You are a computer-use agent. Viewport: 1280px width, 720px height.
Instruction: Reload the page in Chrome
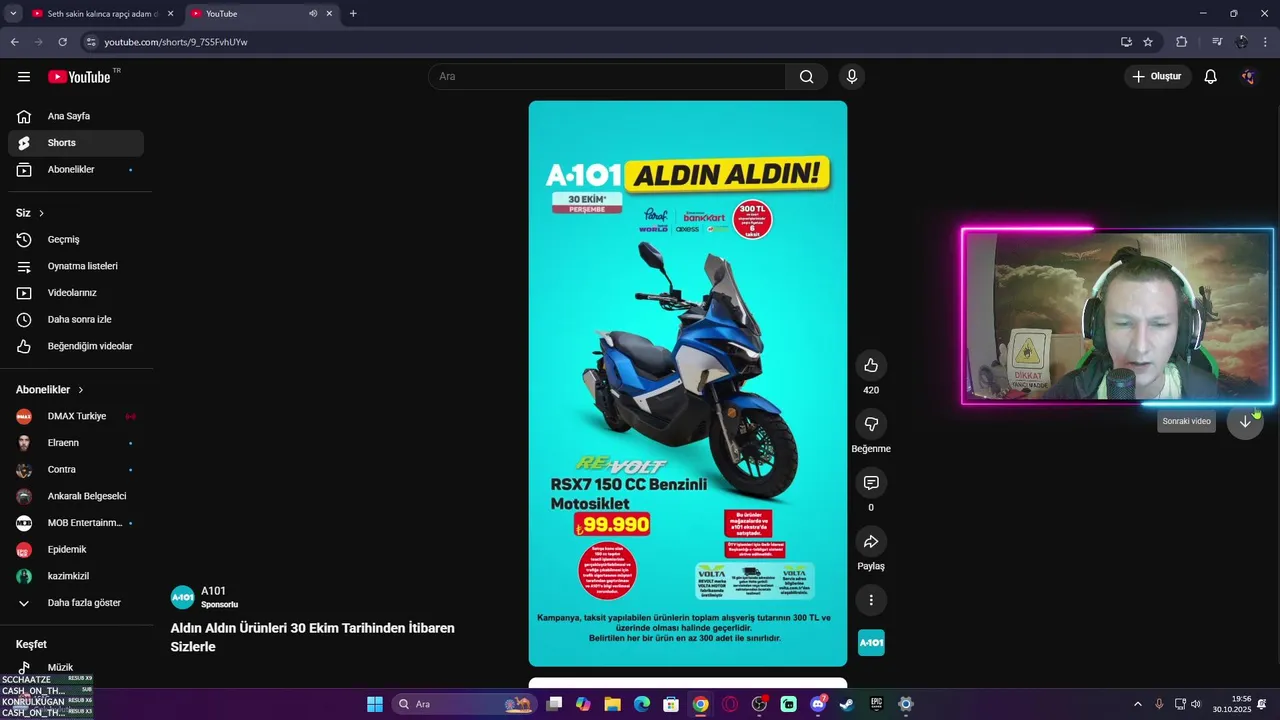click(x=62, y=42)
